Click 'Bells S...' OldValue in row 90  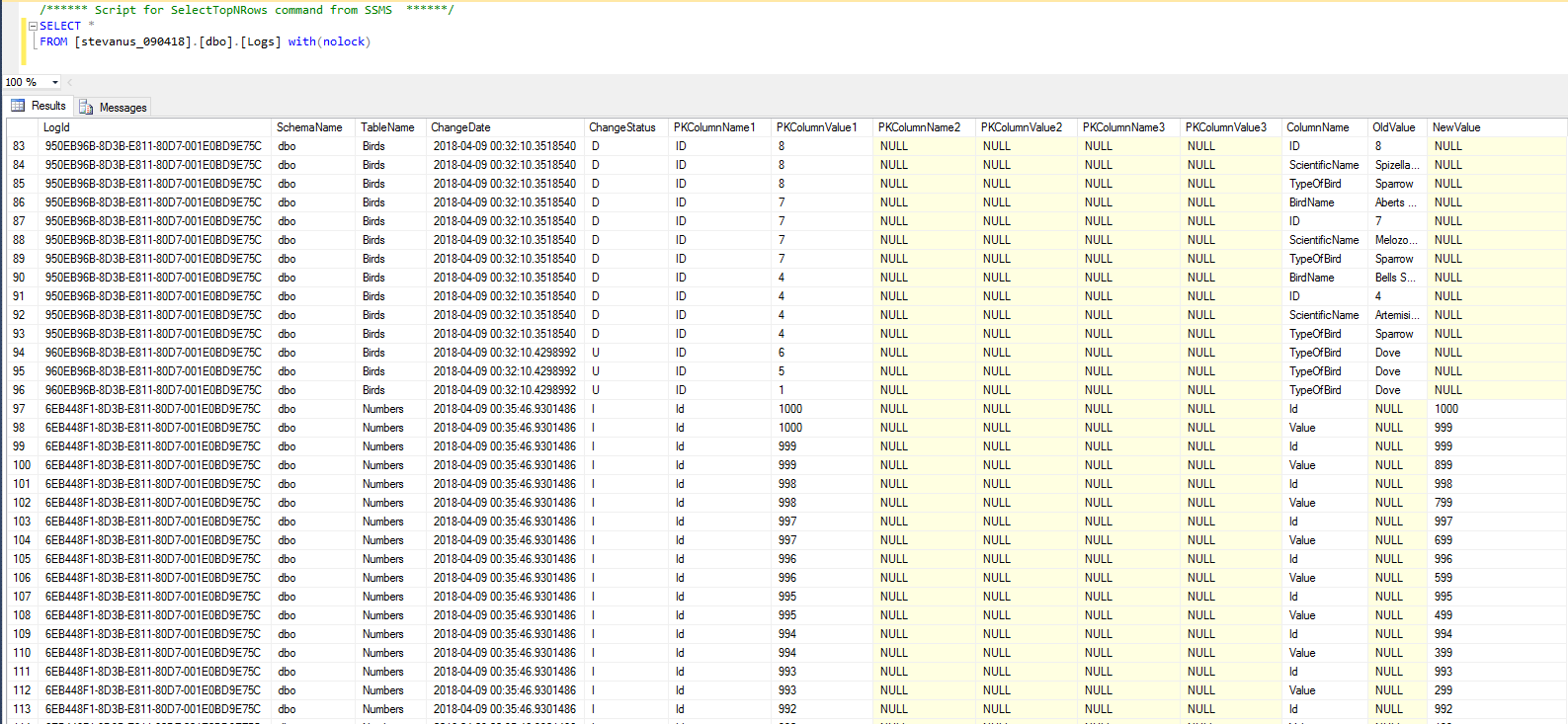point(1395,278)
